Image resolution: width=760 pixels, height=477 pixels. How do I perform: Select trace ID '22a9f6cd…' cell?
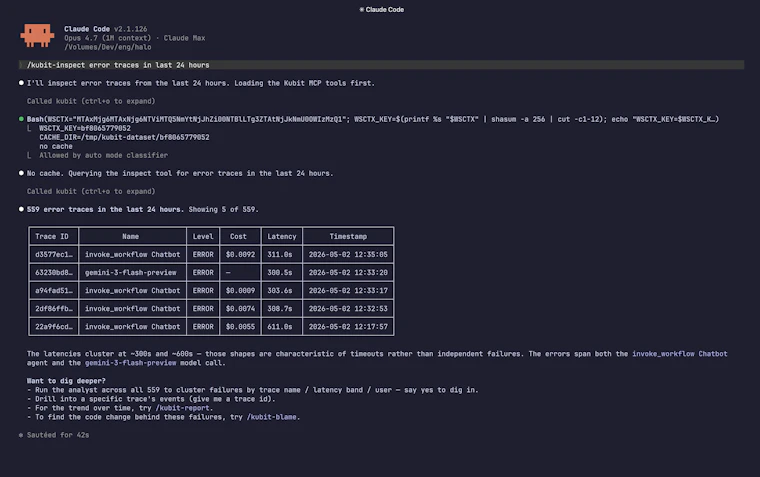click(x=53, y=326)
